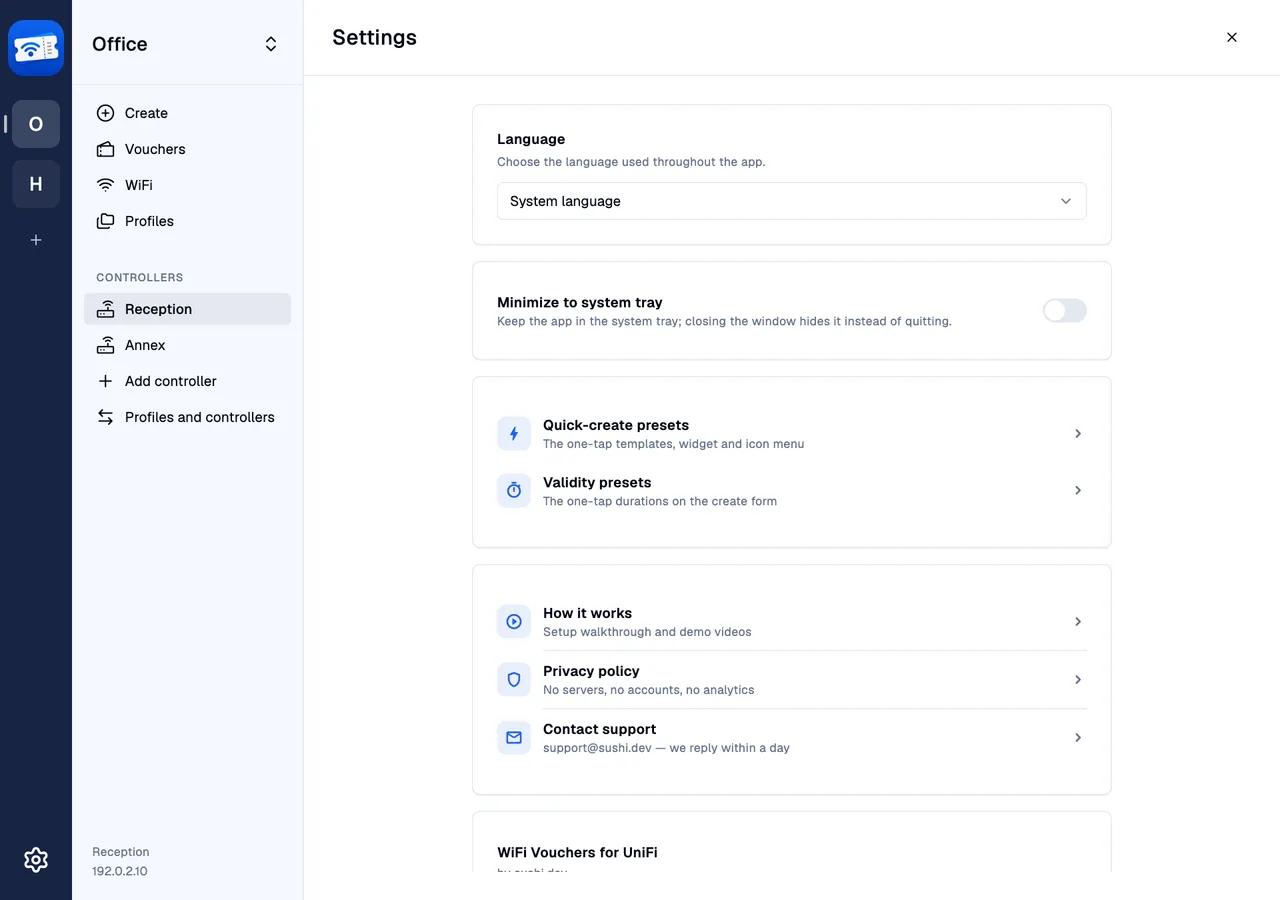The width and height of the screenshot is (1280, 900).
Task: Click "The one-tap durations on the create form"
Action: 660,501
